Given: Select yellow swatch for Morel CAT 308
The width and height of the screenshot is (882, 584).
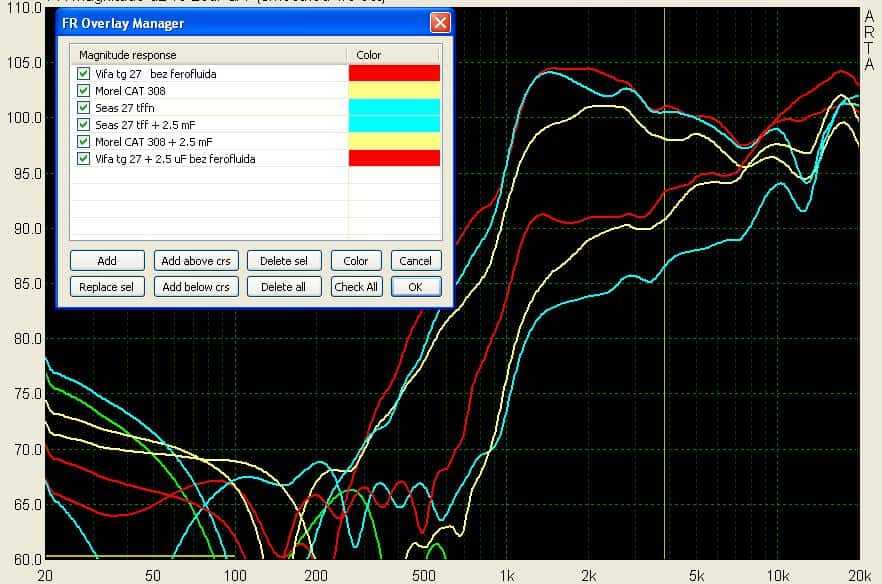Looking at the screenshot, I should 394,90.
